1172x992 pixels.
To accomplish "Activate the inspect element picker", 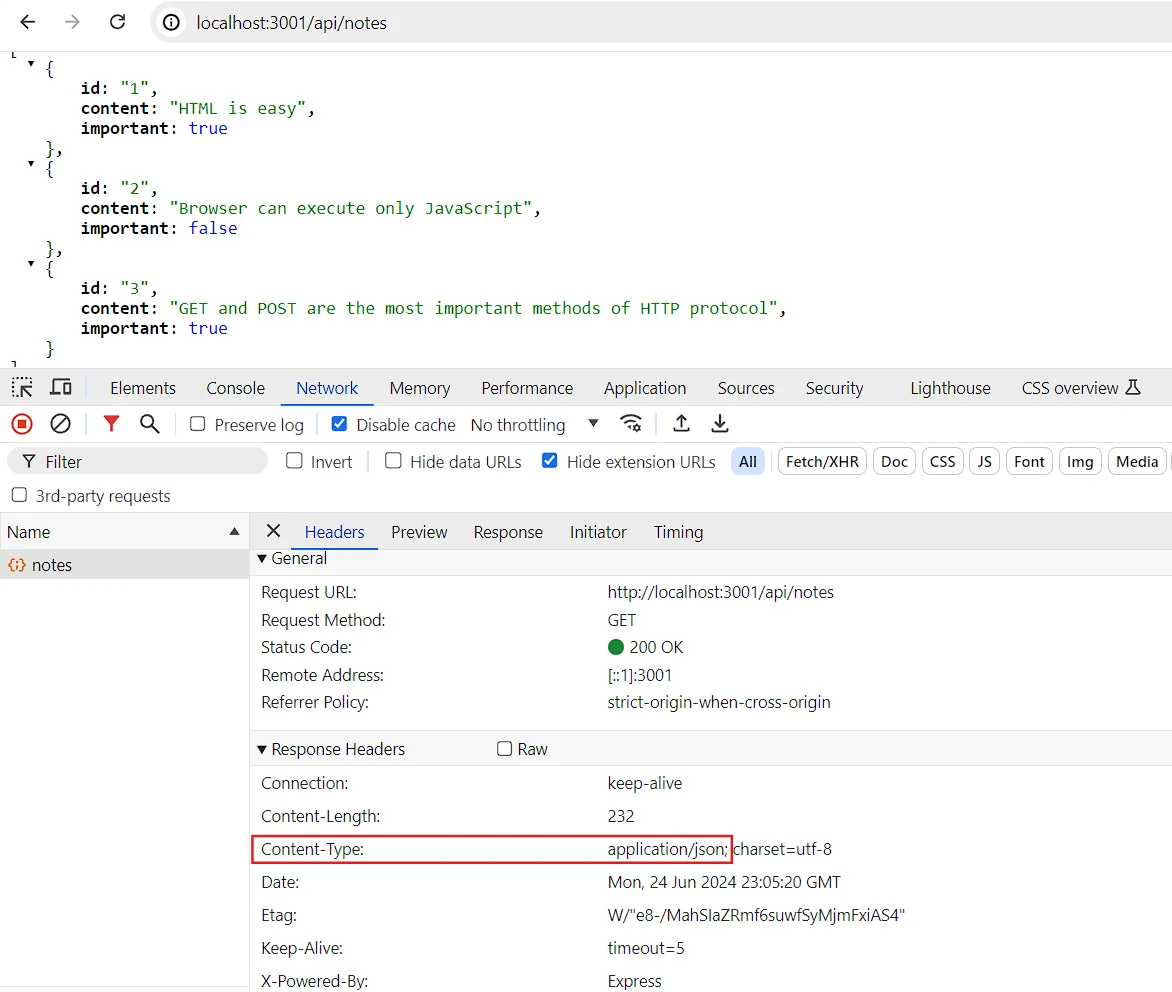I will (x=22, y=387).
